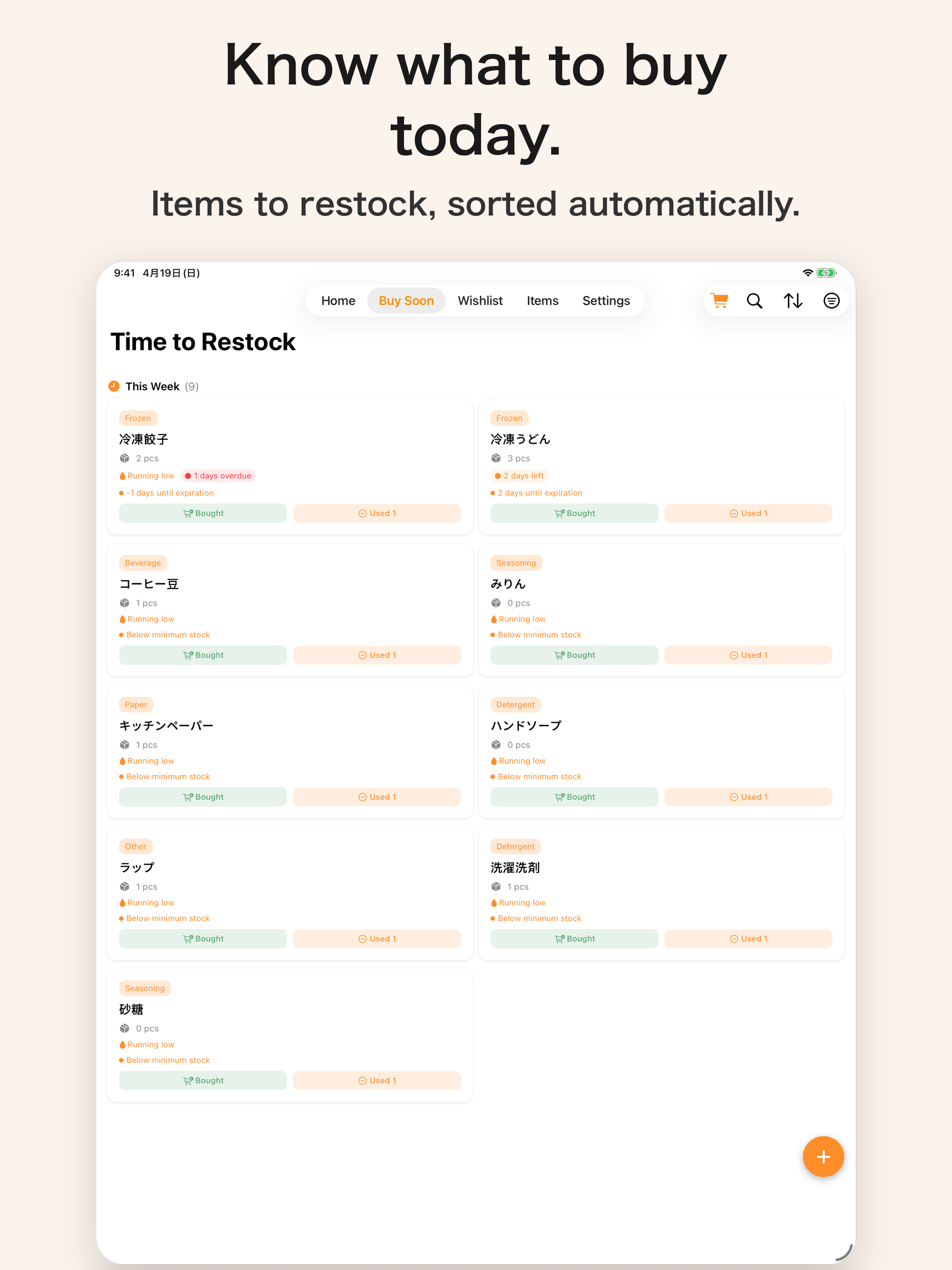Click the box icon beside 冷凍餃子 quantity
Screen dimensions: 952x1270
125,458
